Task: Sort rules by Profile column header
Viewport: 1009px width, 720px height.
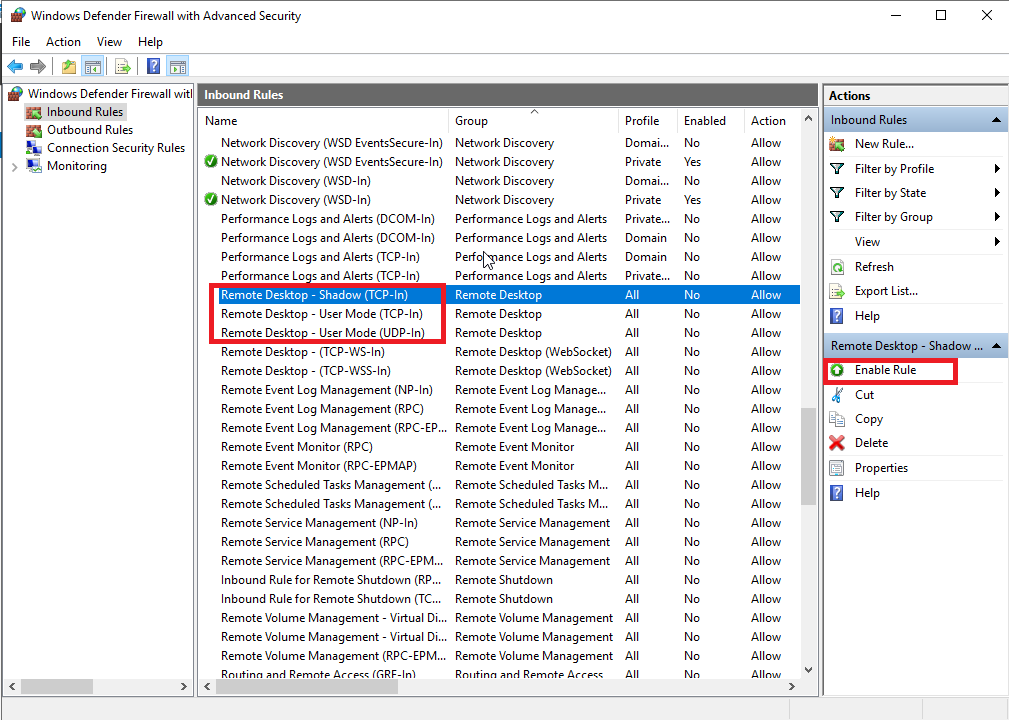Action: coord(647,121)
